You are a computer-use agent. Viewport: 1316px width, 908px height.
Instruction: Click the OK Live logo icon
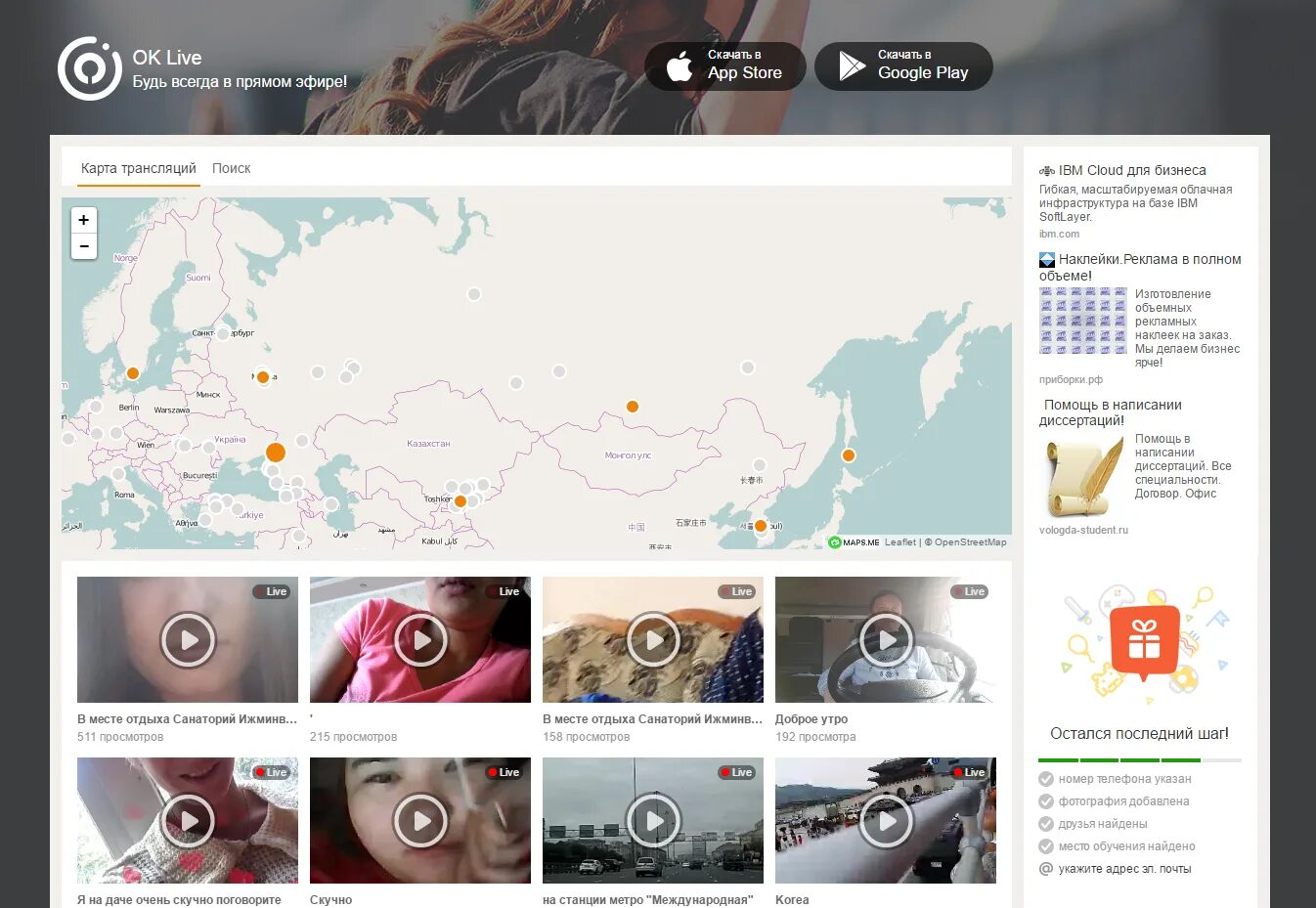pos(89,68)
